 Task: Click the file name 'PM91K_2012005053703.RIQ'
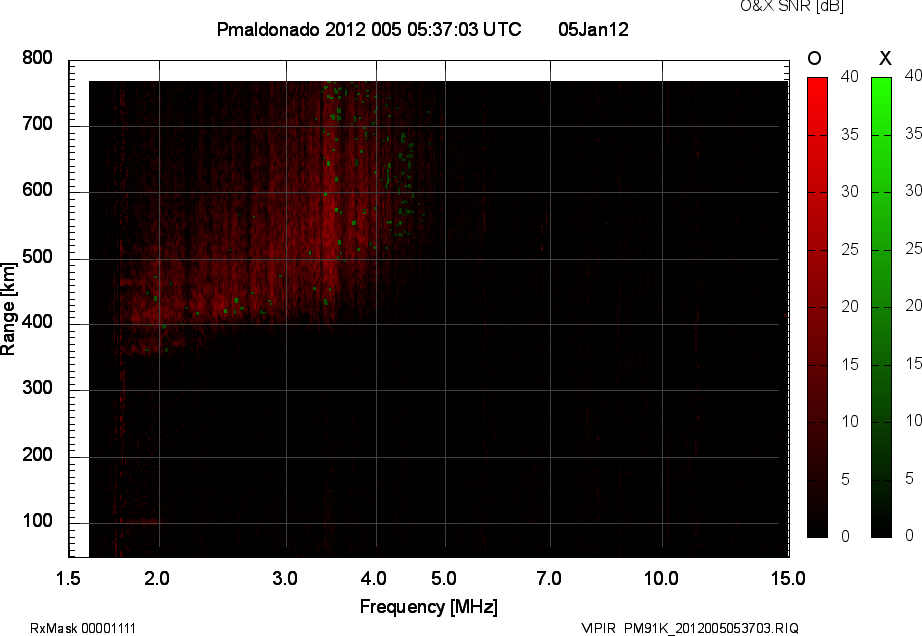pyautogui.click(x=711, y=628)
